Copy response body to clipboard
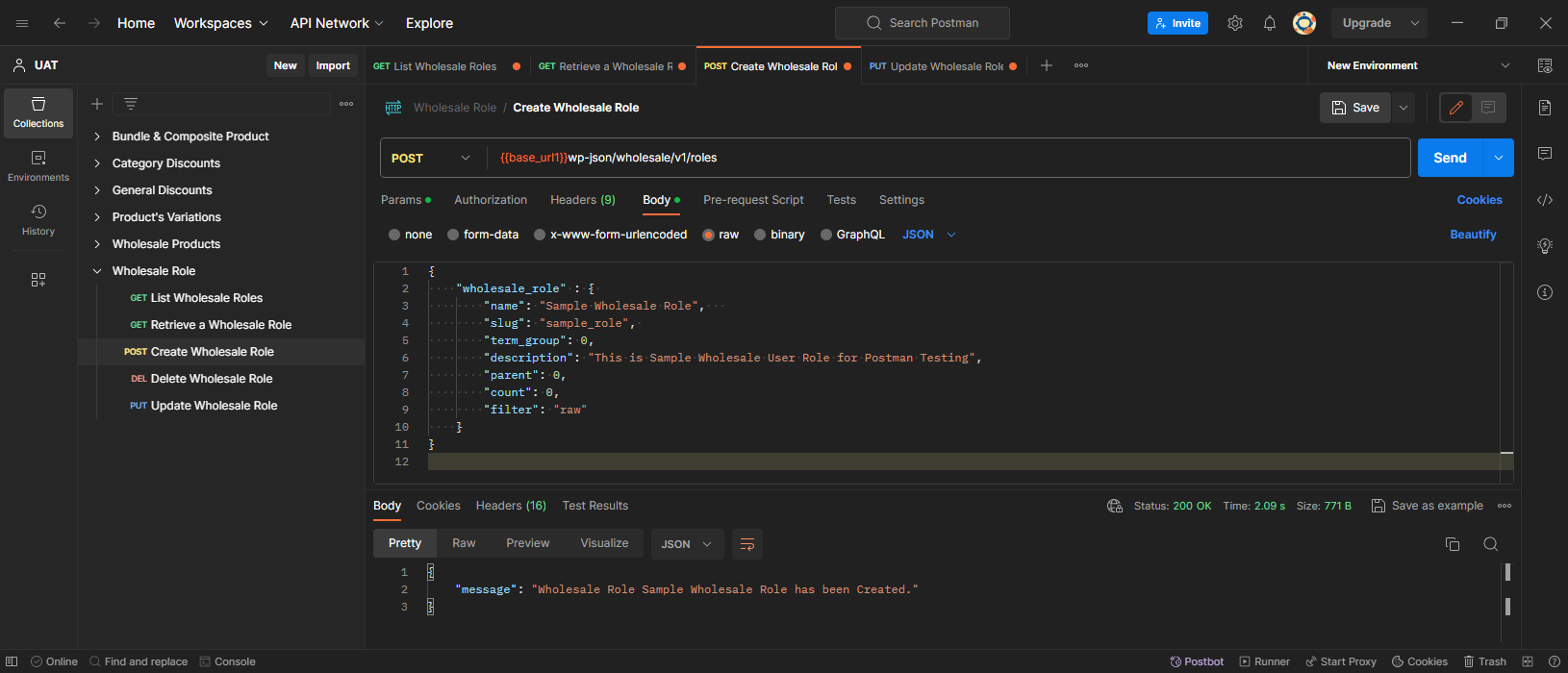Screen dimensions: 1568x673 (x=1453, y=544)
